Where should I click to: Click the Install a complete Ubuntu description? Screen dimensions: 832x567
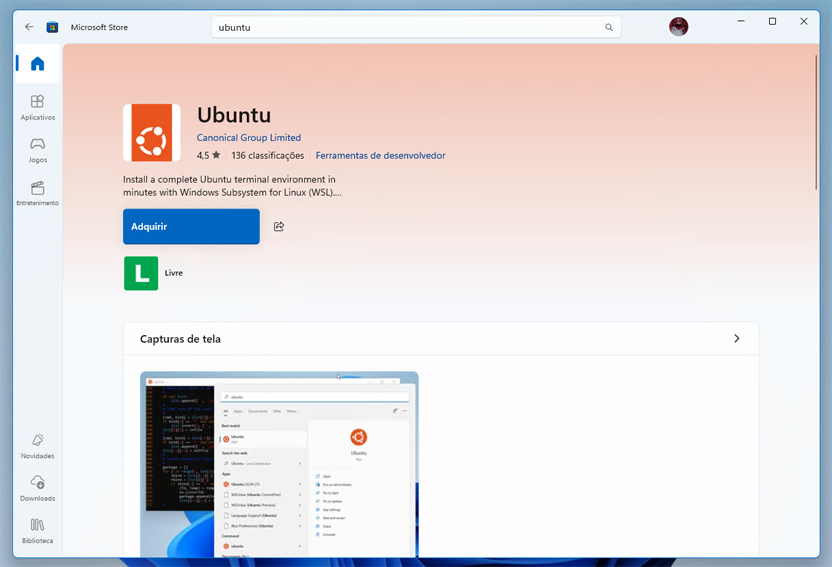click(232, 186)
